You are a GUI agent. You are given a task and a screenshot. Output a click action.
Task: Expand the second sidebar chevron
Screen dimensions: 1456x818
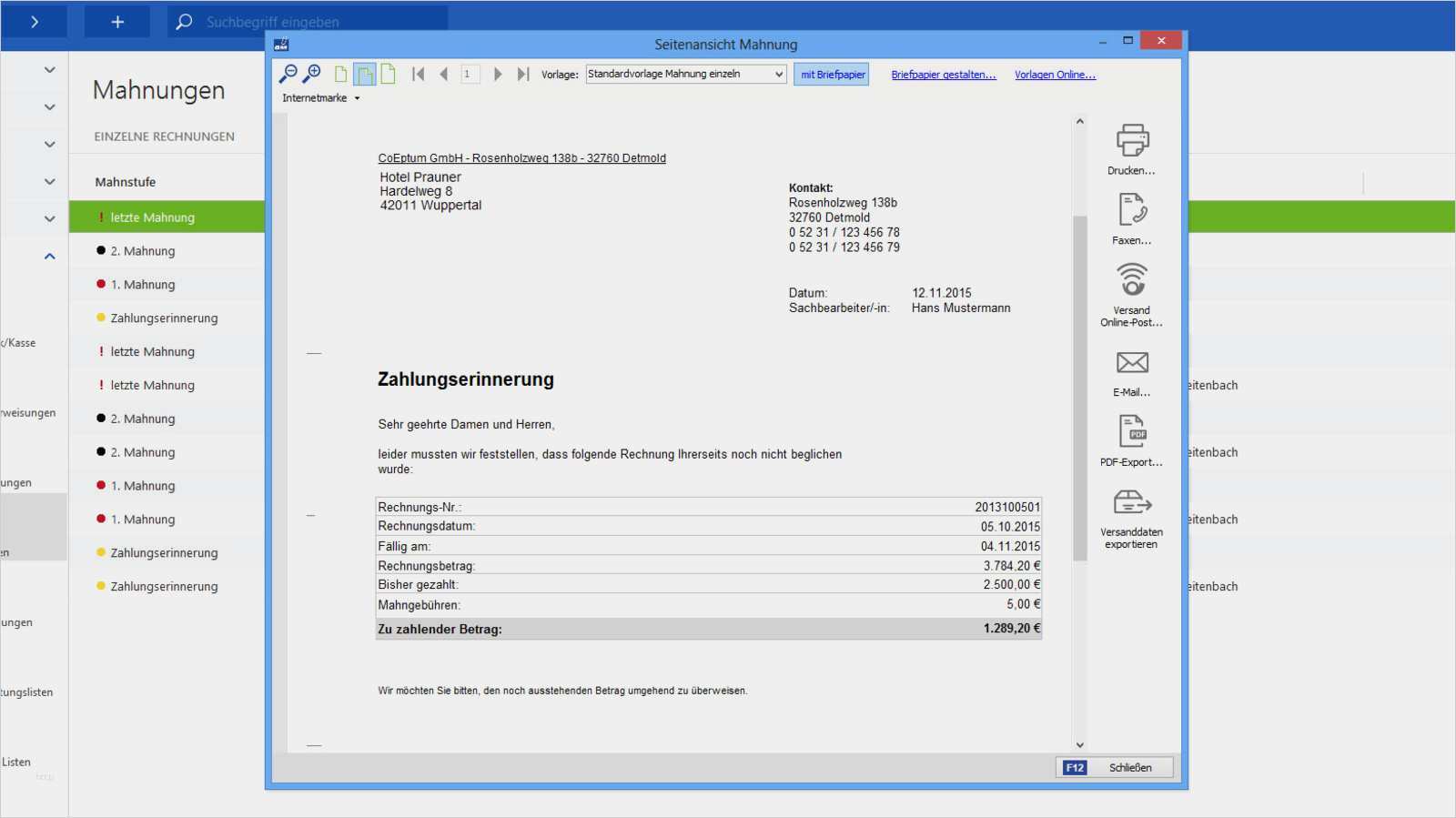click(50, 107)
